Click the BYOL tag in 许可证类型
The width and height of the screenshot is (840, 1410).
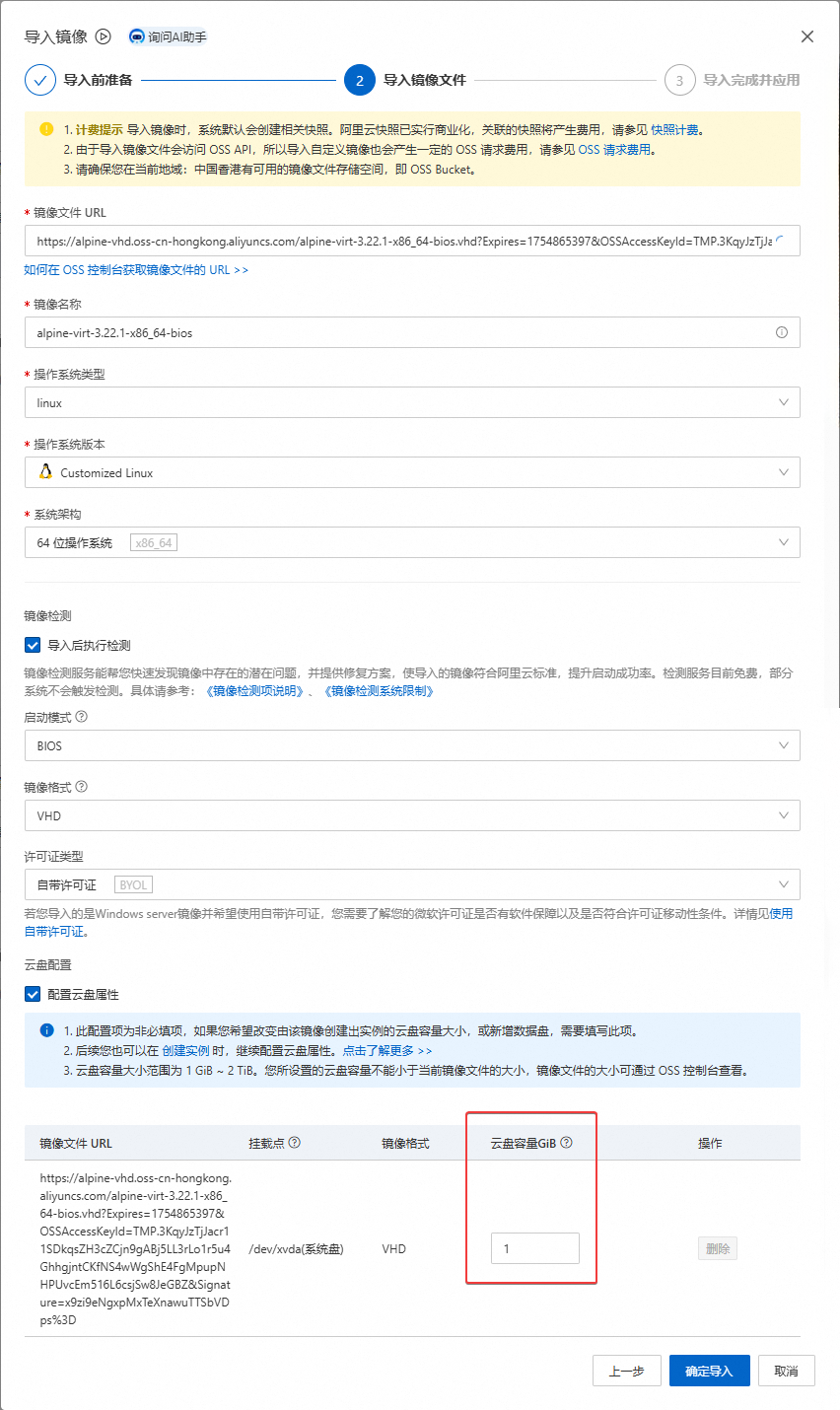134,884
